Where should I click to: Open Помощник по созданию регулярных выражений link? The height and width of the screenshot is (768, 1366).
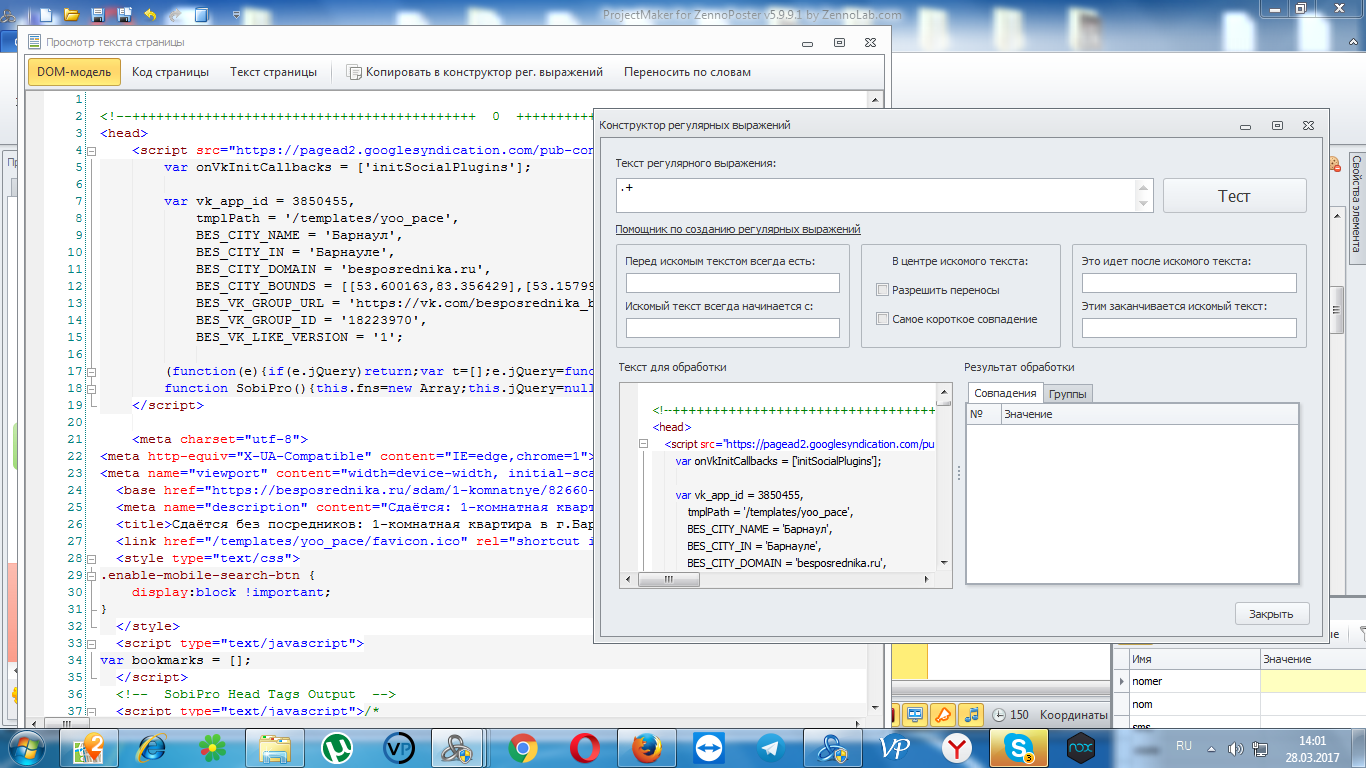point(738,229)
